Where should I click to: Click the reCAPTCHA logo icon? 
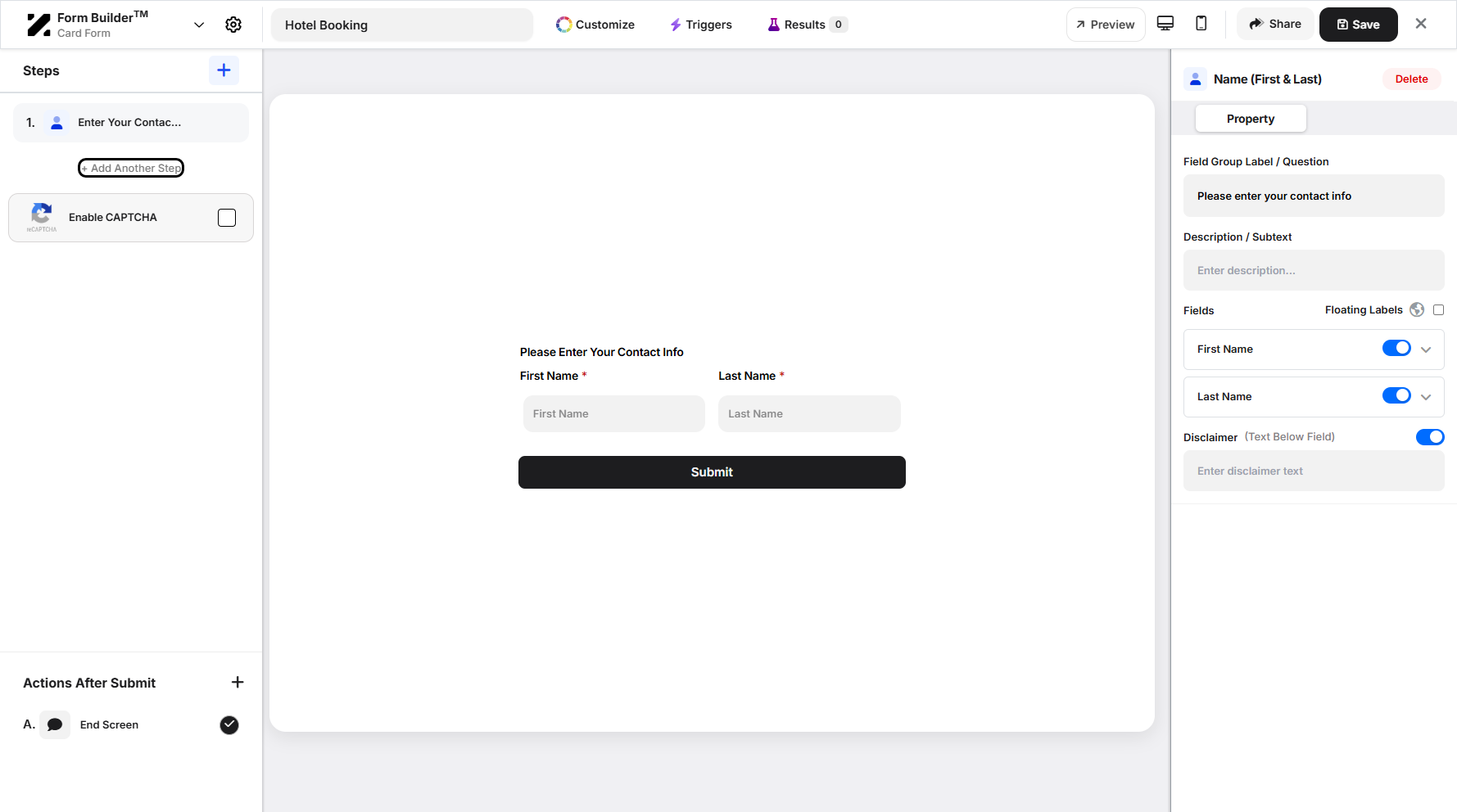(x=42, y=217)
